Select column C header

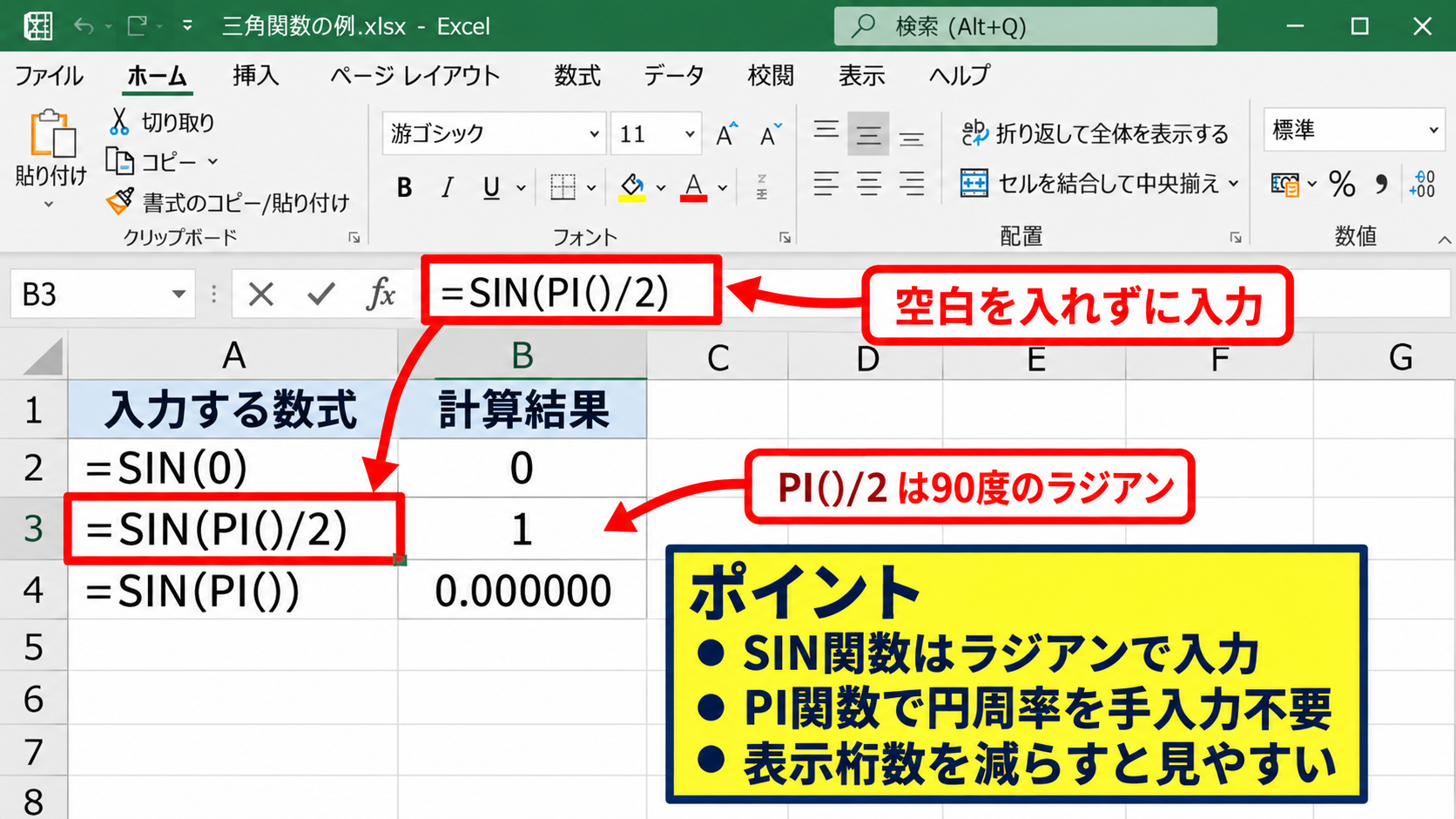pyautogui.click(x=718, y=357)
